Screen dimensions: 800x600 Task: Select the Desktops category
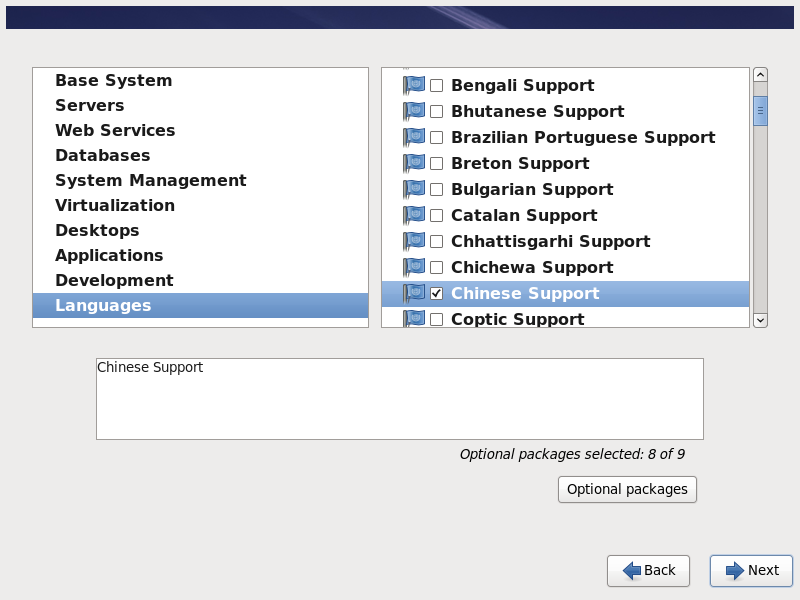coord(97,230)
